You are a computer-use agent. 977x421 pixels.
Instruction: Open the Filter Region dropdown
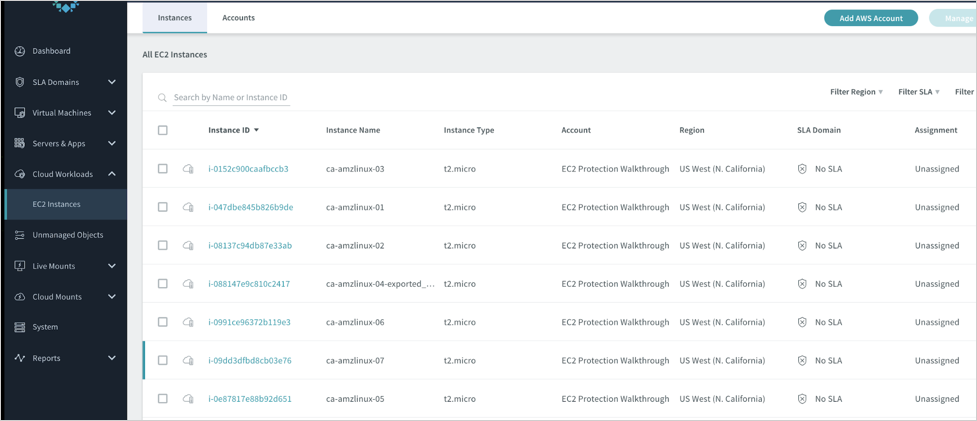pyautogui.click(x=857, y=92)
